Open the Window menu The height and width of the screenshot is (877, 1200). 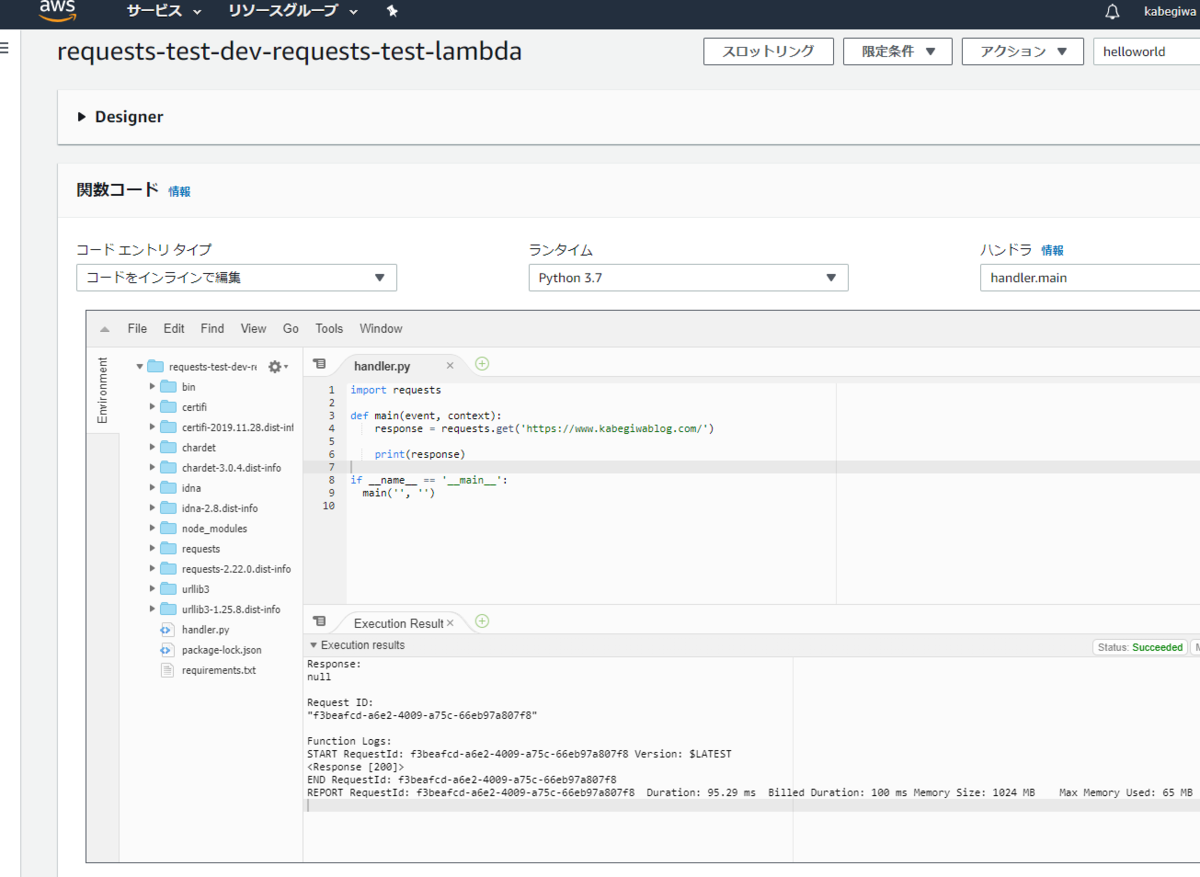pos(381,329)
